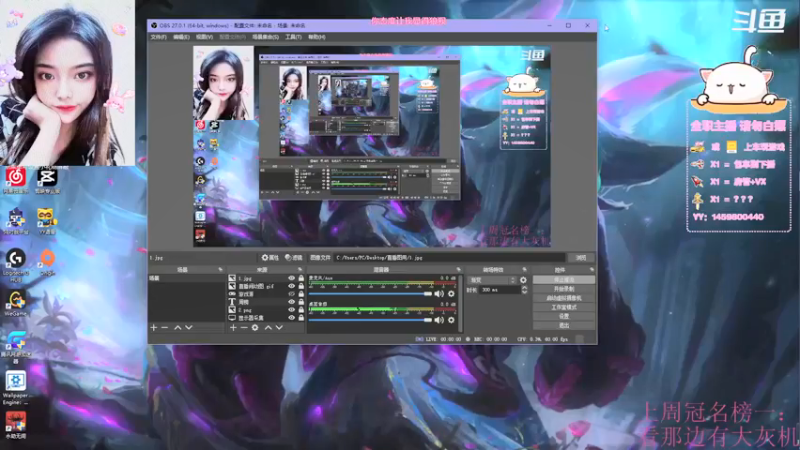Image resolution: width=800 pixels, height=450 pixels.
Task: Show the 游戏源 source with its eye icon
Action: coord(291,294)
